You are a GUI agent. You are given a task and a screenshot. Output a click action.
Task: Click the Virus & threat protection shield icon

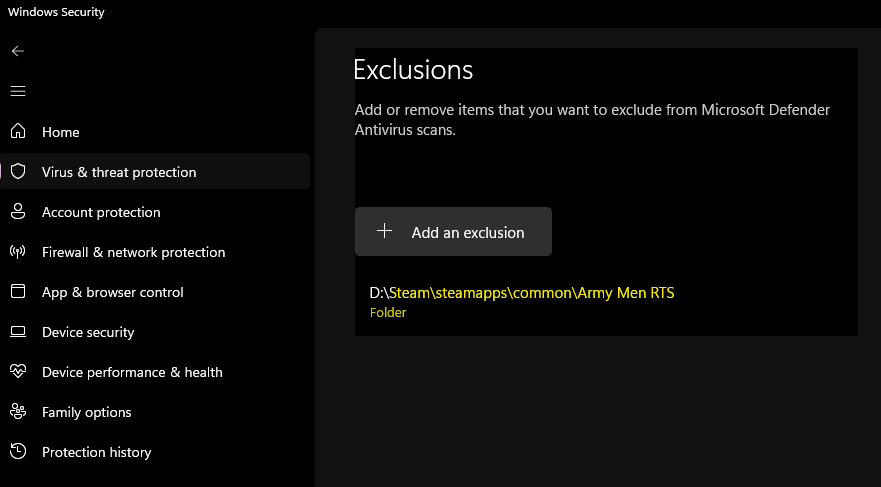(17, 172)
